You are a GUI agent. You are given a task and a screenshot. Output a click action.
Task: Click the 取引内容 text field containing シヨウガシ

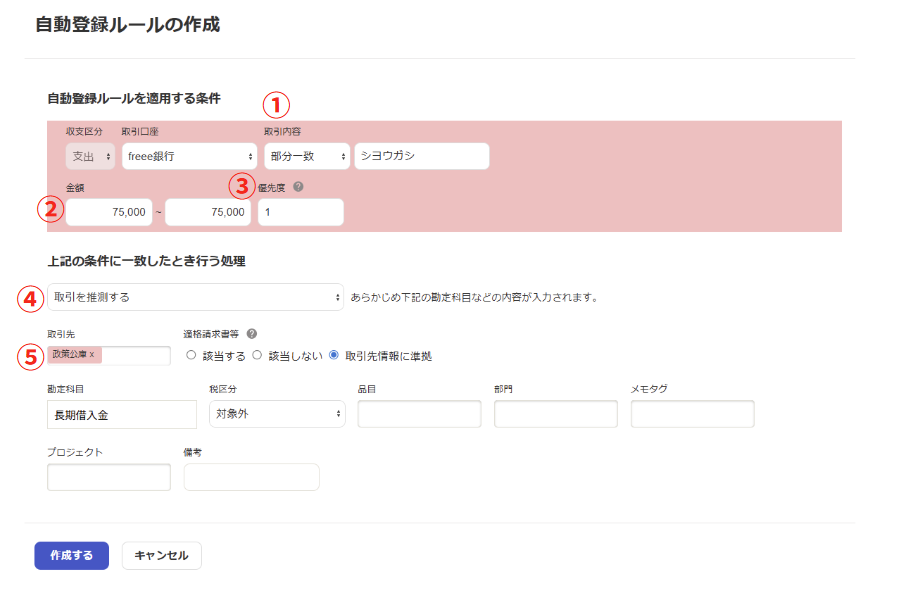[421, 157]
